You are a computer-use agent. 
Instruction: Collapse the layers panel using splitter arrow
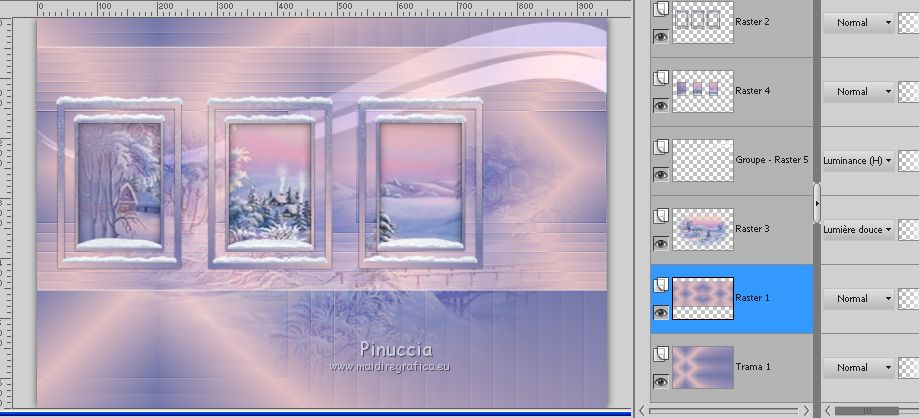tap(817, 203)
